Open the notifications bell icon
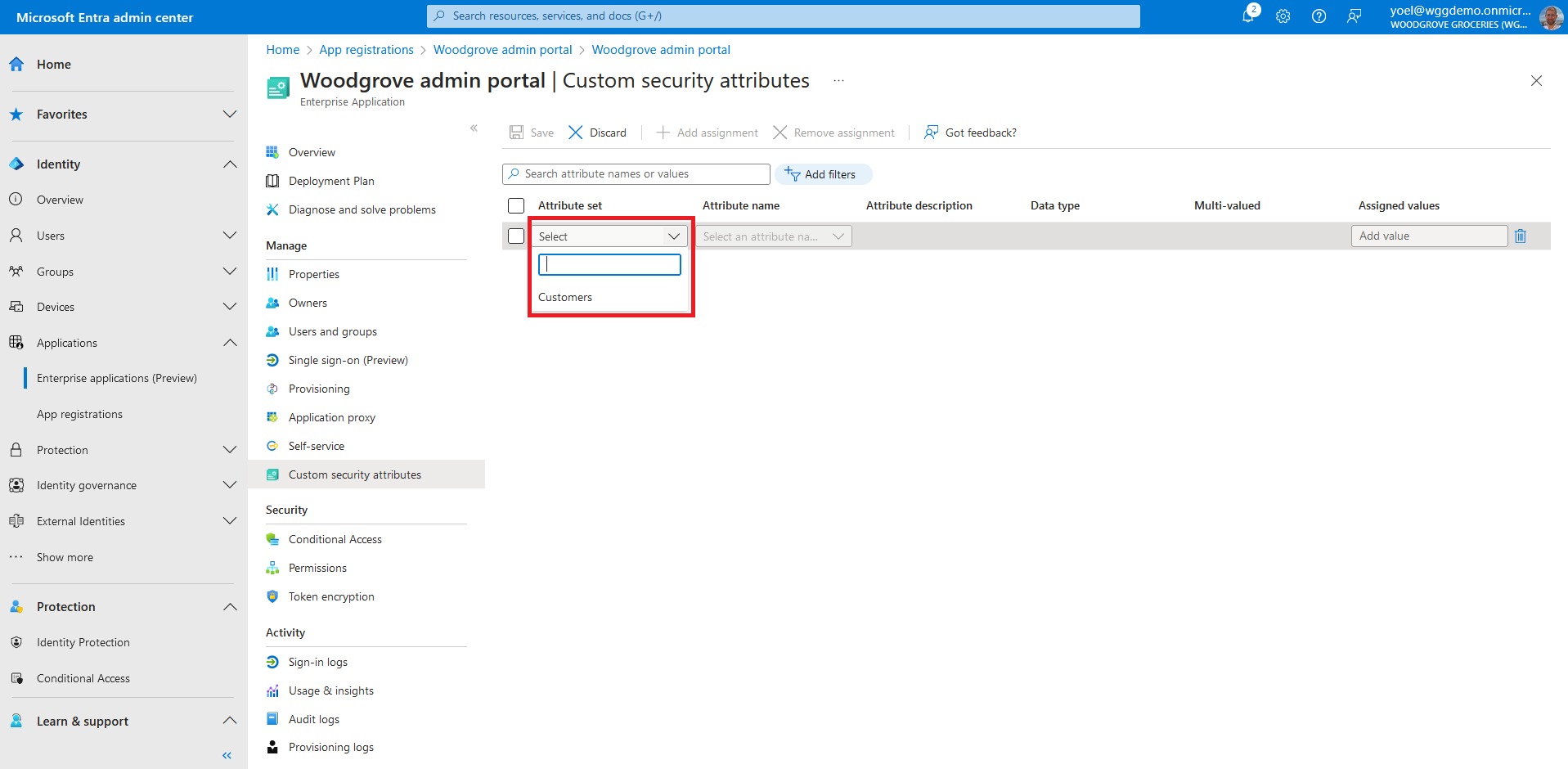The image size is (1568, 769). pyautogui.click(x=1247, y=16)
